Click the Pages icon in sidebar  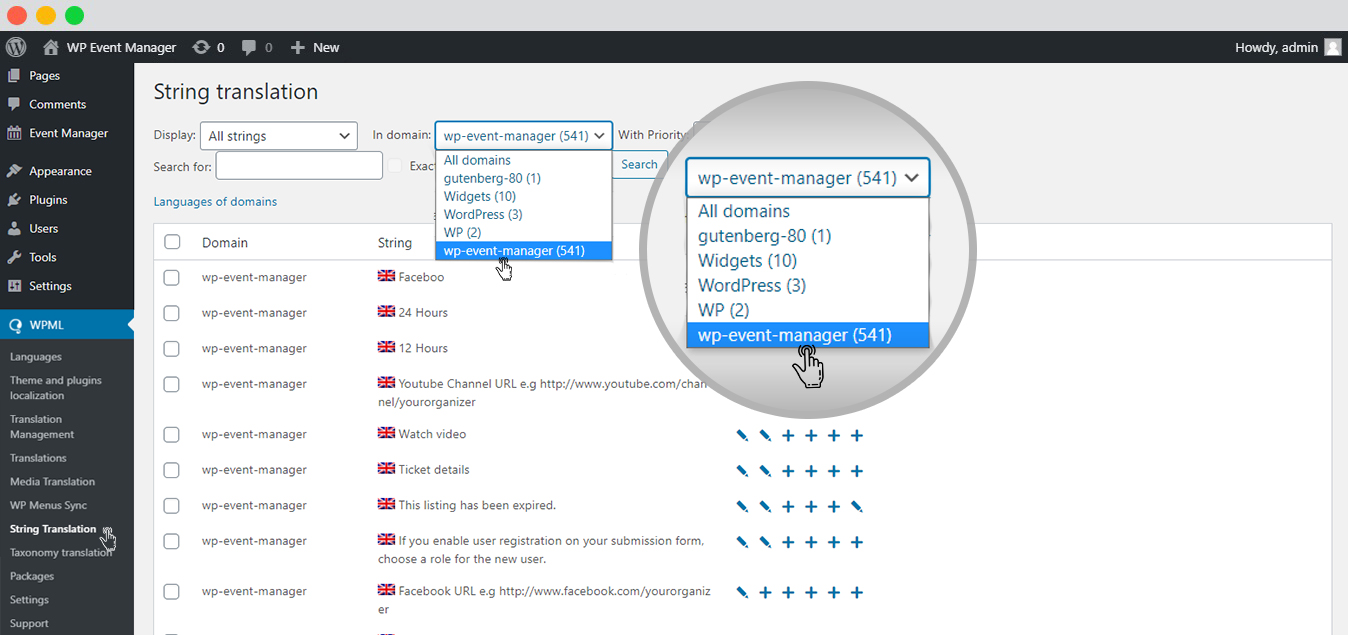click(x=14, y=75)
